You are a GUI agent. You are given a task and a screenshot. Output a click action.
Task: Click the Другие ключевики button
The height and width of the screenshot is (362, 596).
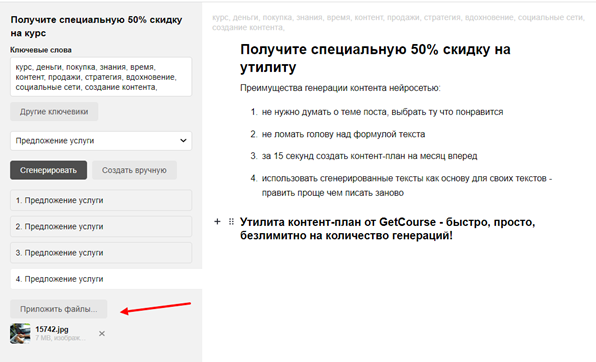point(54,111)
